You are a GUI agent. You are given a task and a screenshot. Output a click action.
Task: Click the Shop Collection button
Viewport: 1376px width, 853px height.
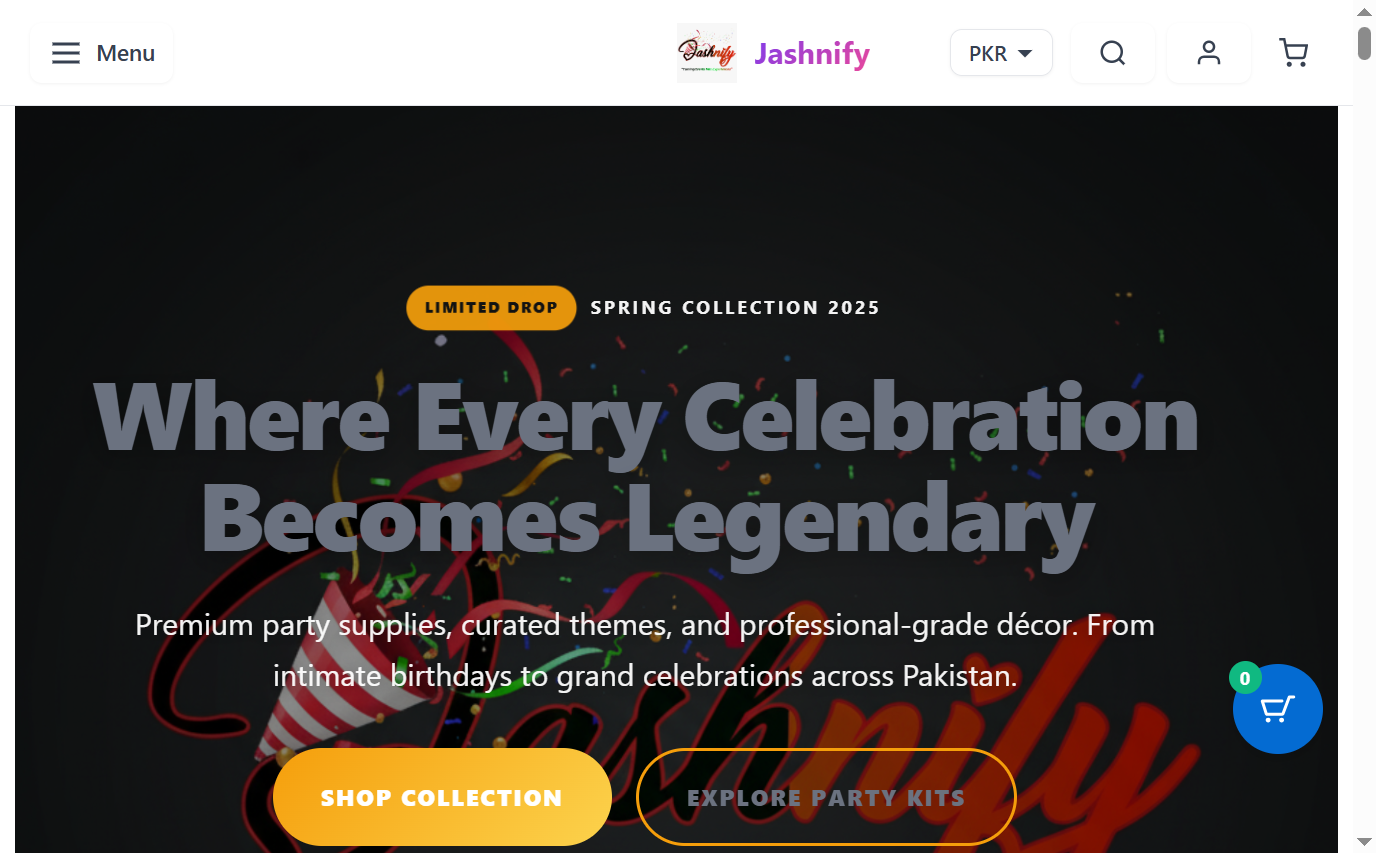coord(442,797)
